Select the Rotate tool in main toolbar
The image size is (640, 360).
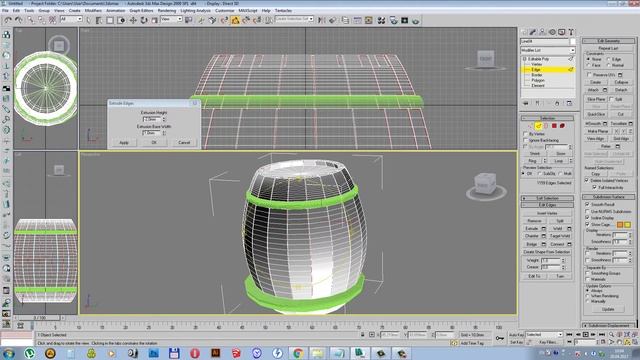(144, 20)
